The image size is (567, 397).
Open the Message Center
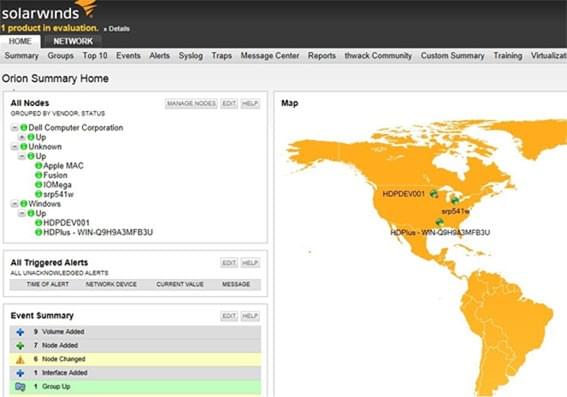270,56
